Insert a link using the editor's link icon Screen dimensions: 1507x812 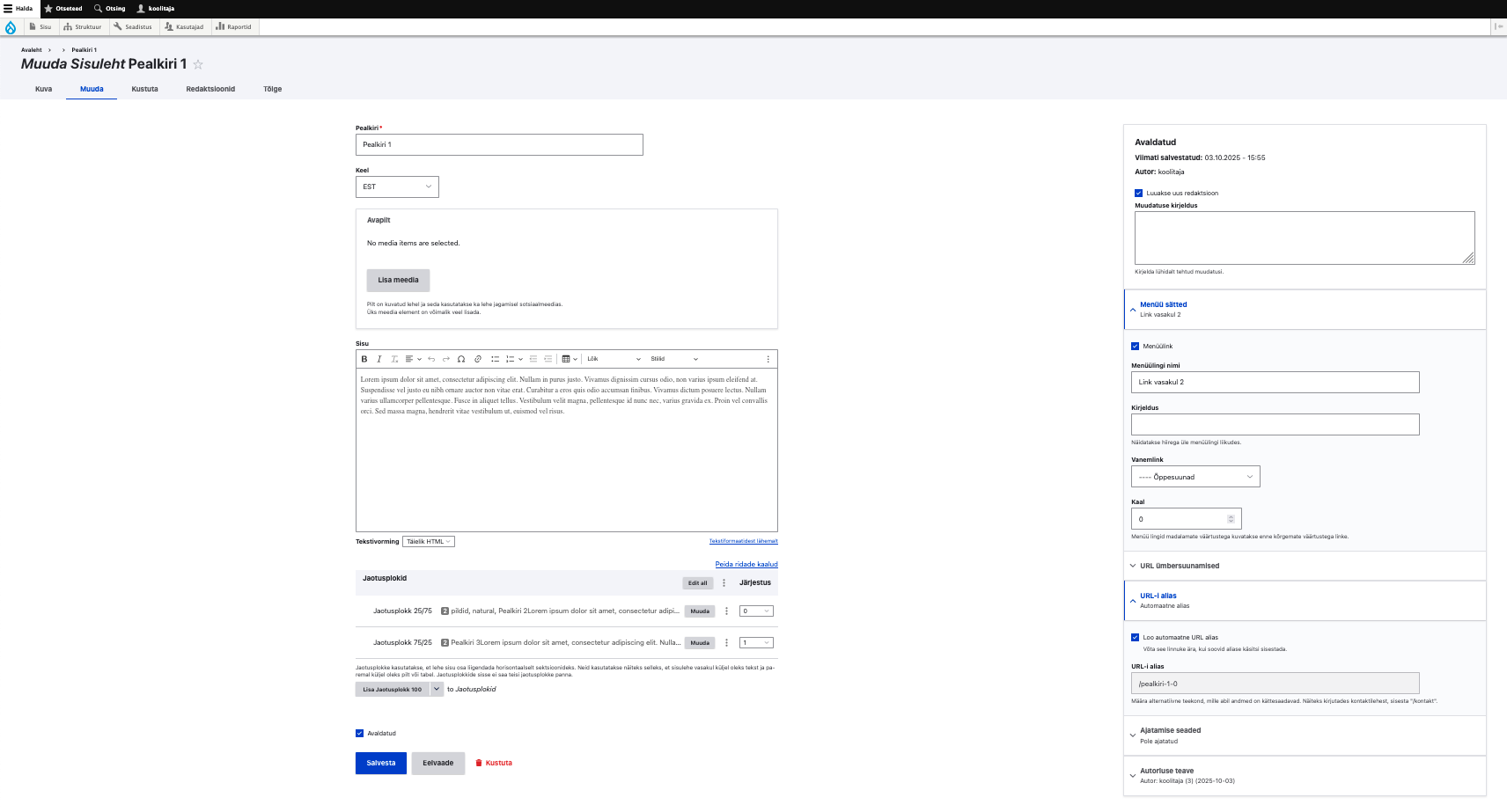tap(478, 359)
